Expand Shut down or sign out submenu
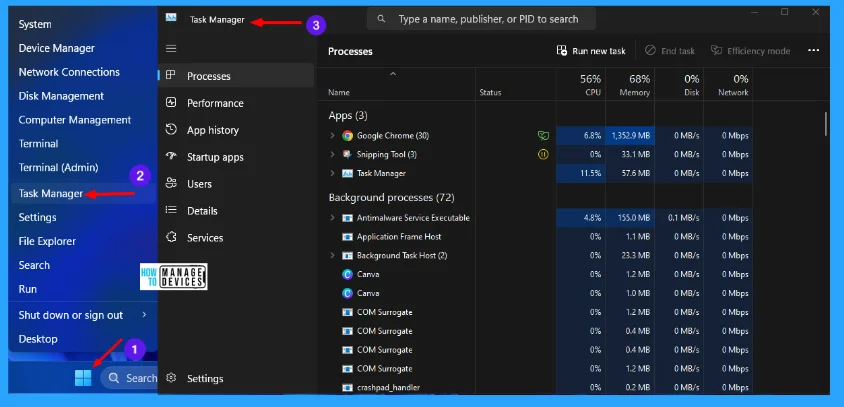The width and height of the screenshot is (844, 407). 144,314
